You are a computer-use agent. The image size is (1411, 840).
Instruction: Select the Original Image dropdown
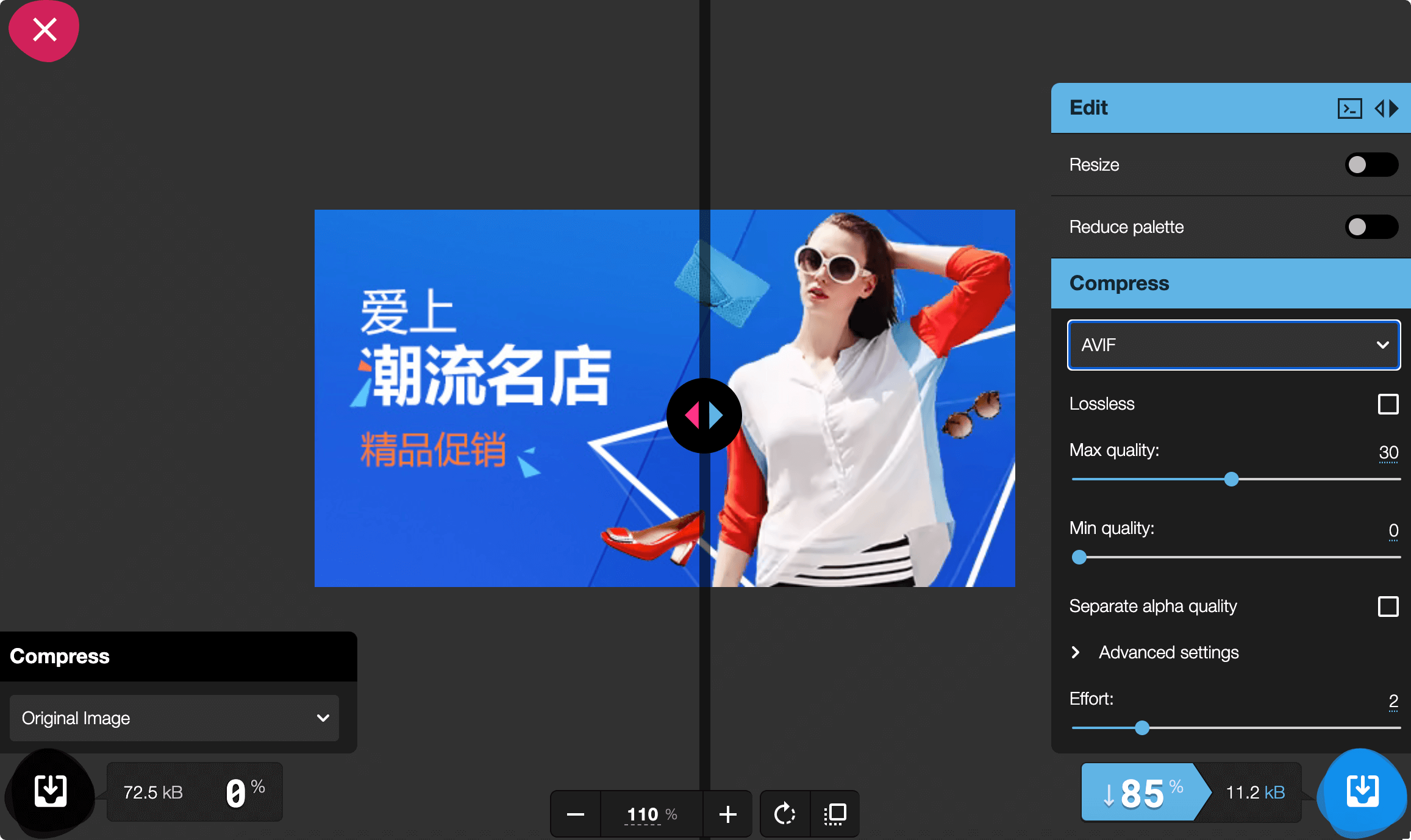[x=176, y=718]
